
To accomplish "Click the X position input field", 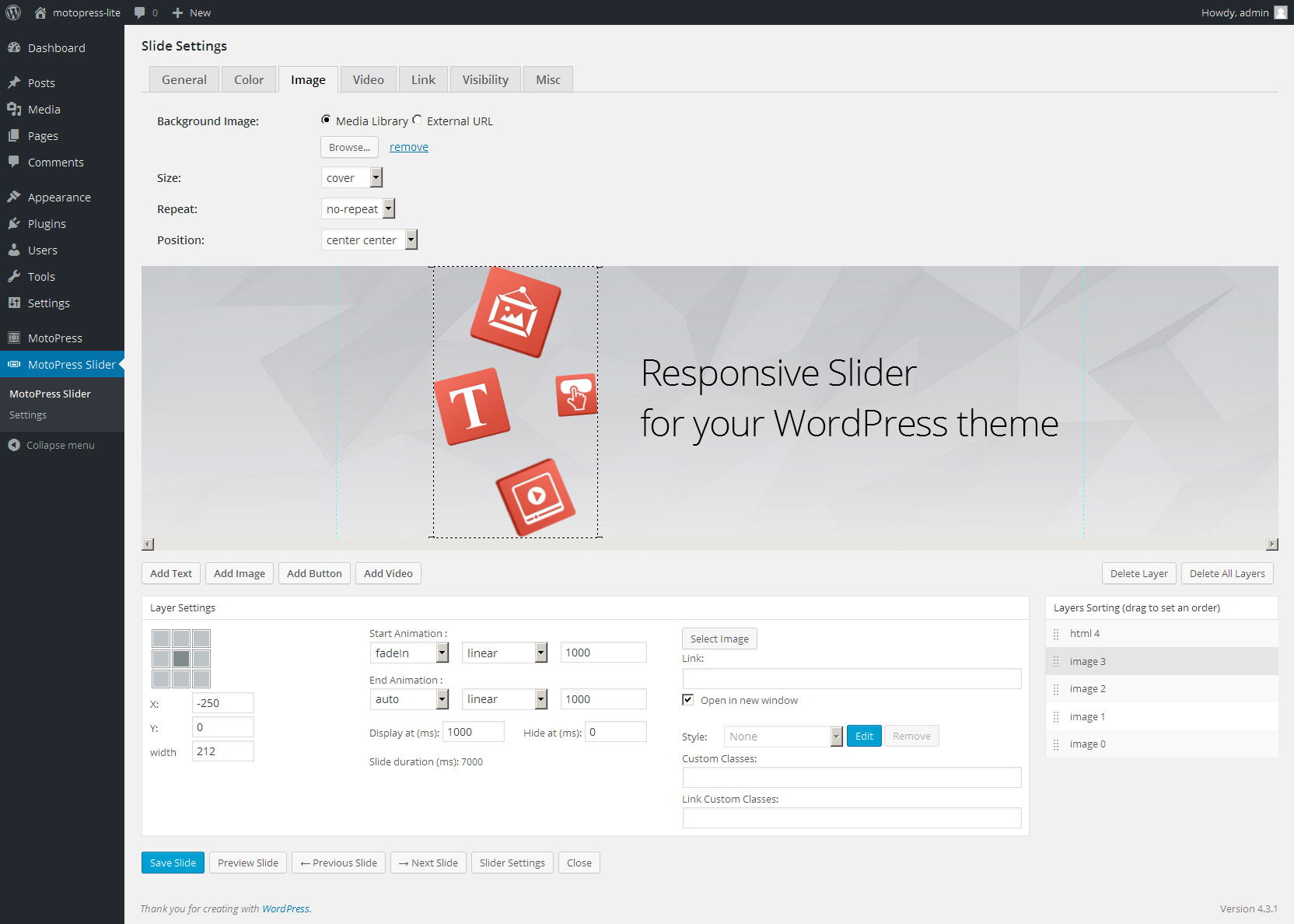I will pos(223,703).
